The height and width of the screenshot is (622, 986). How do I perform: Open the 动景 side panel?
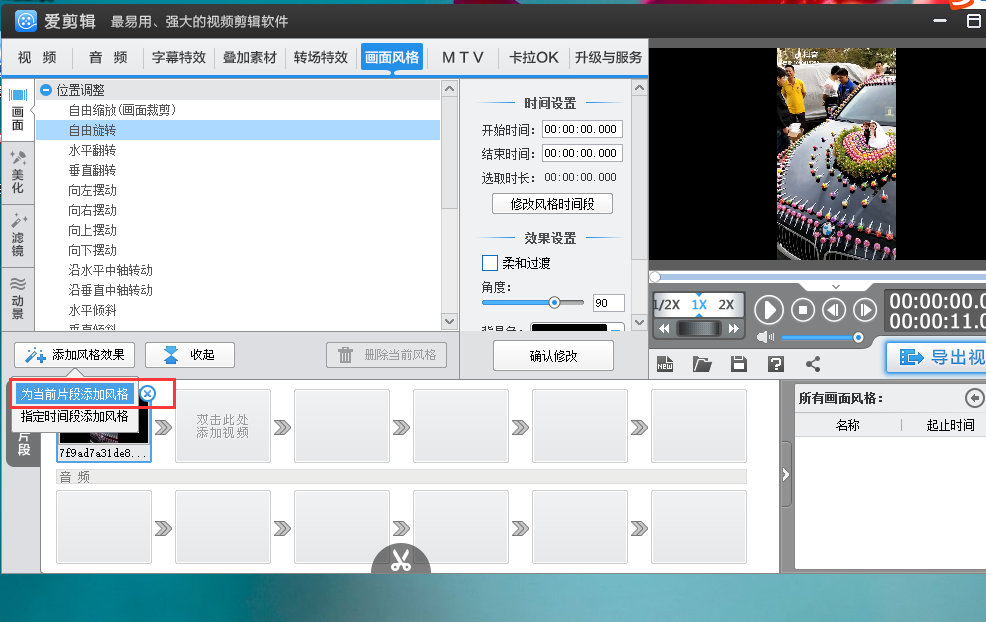point(18,297)
